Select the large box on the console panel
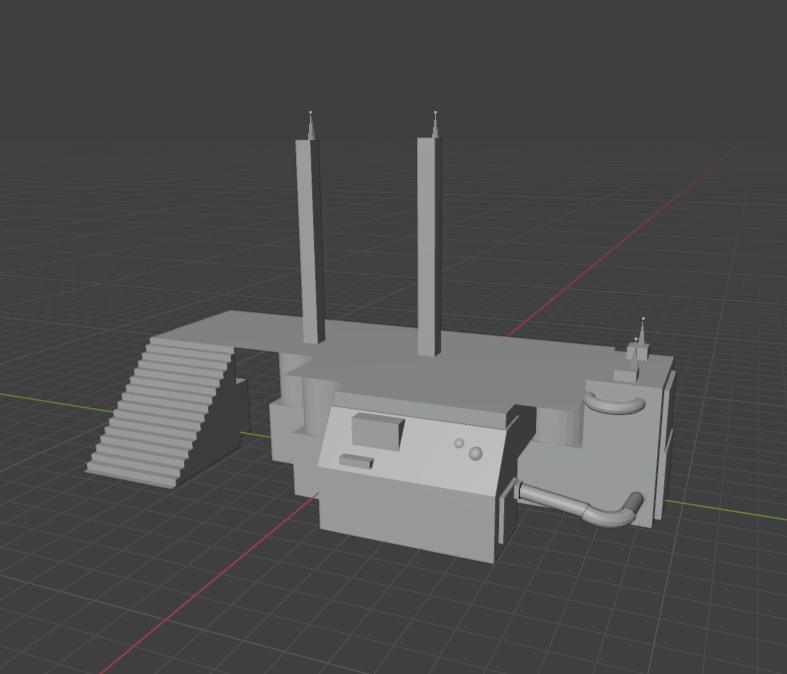787x674 pixels. tap(377, 431)
